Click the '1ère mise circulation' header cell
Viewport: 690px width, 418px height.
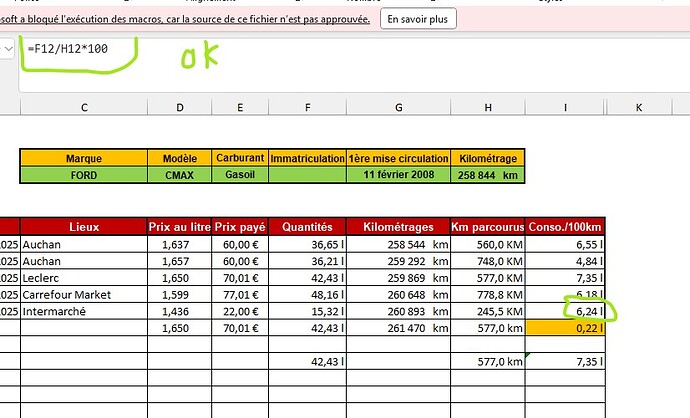399,158
